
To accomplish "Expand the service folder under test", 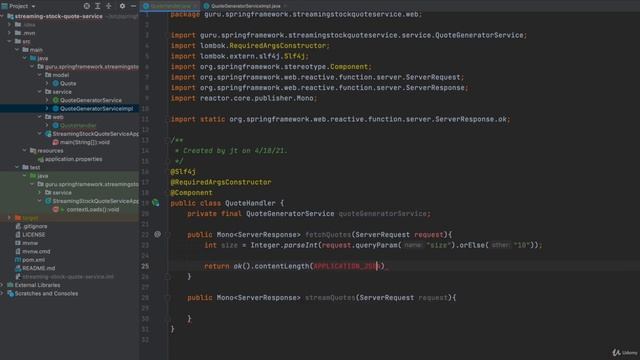I will point(40,193).
